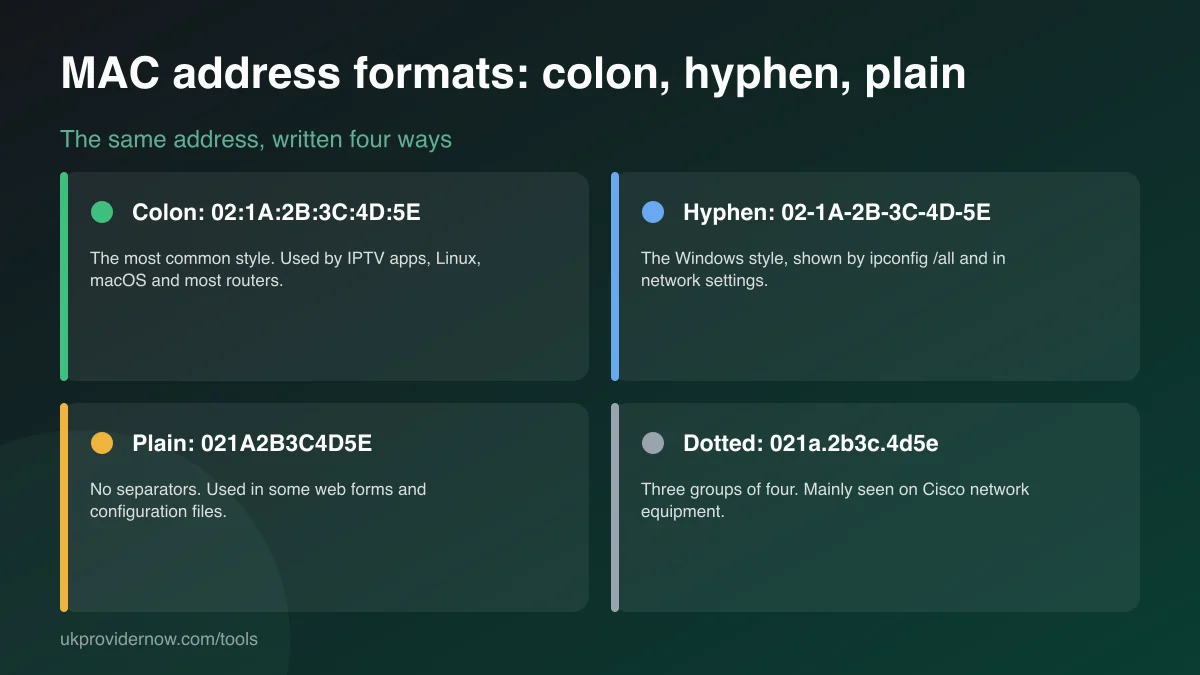Image resolution: width=1200 pixels, height=675 pixels.
Task: Click the yellow dot beside Plain heading
Action: tap(102, 443)
